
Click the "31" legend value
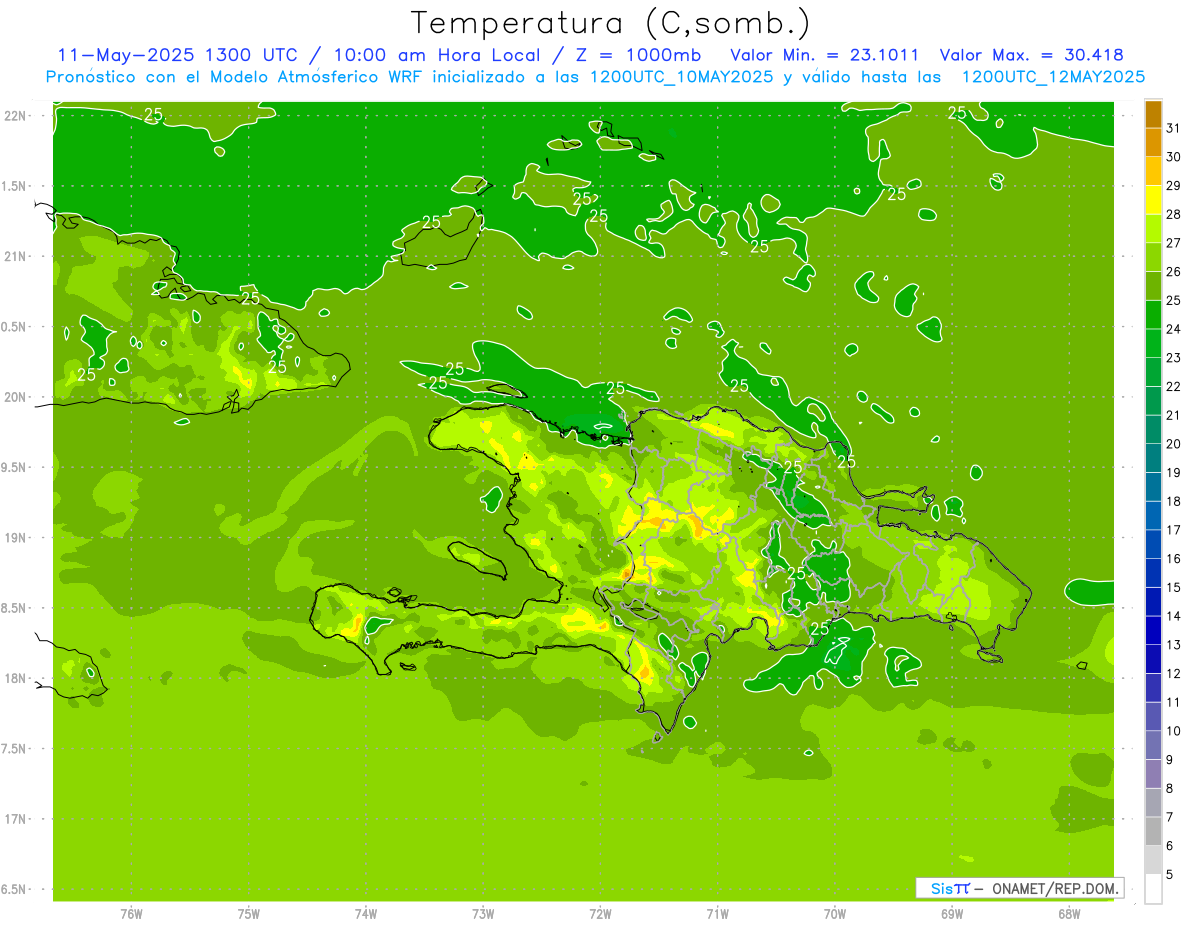pyautogui.click(x=1174, y=129)
